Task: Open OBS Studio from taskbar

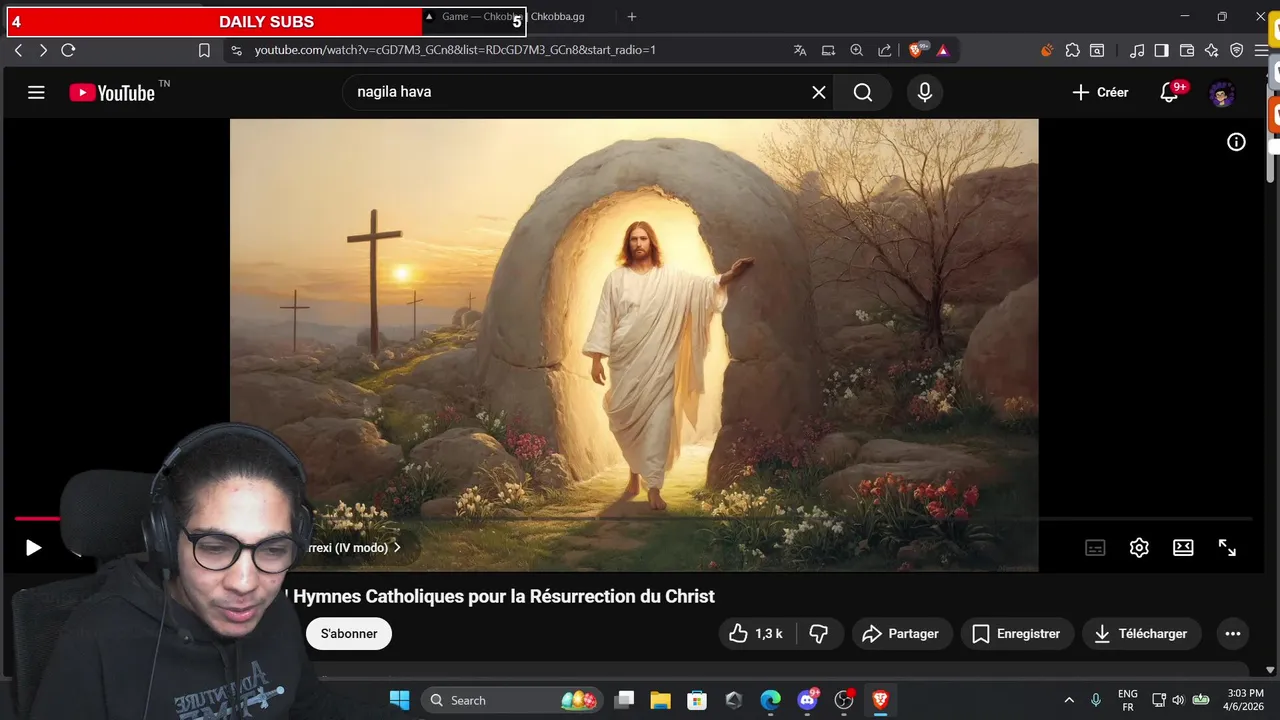Action: click(x=845, y=700)
